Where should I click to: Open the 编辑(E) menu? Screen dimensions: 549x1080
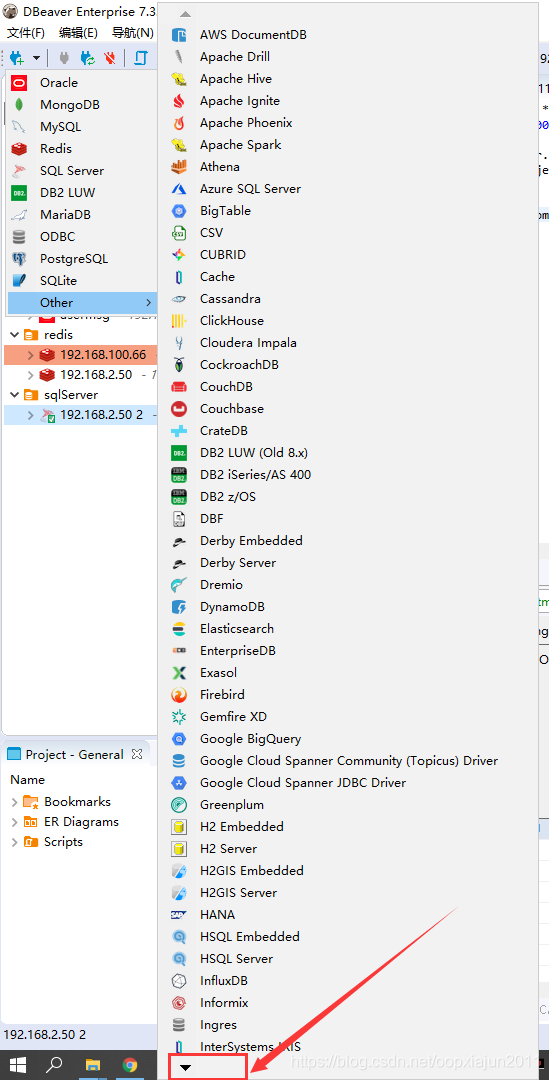click(78, 32)
